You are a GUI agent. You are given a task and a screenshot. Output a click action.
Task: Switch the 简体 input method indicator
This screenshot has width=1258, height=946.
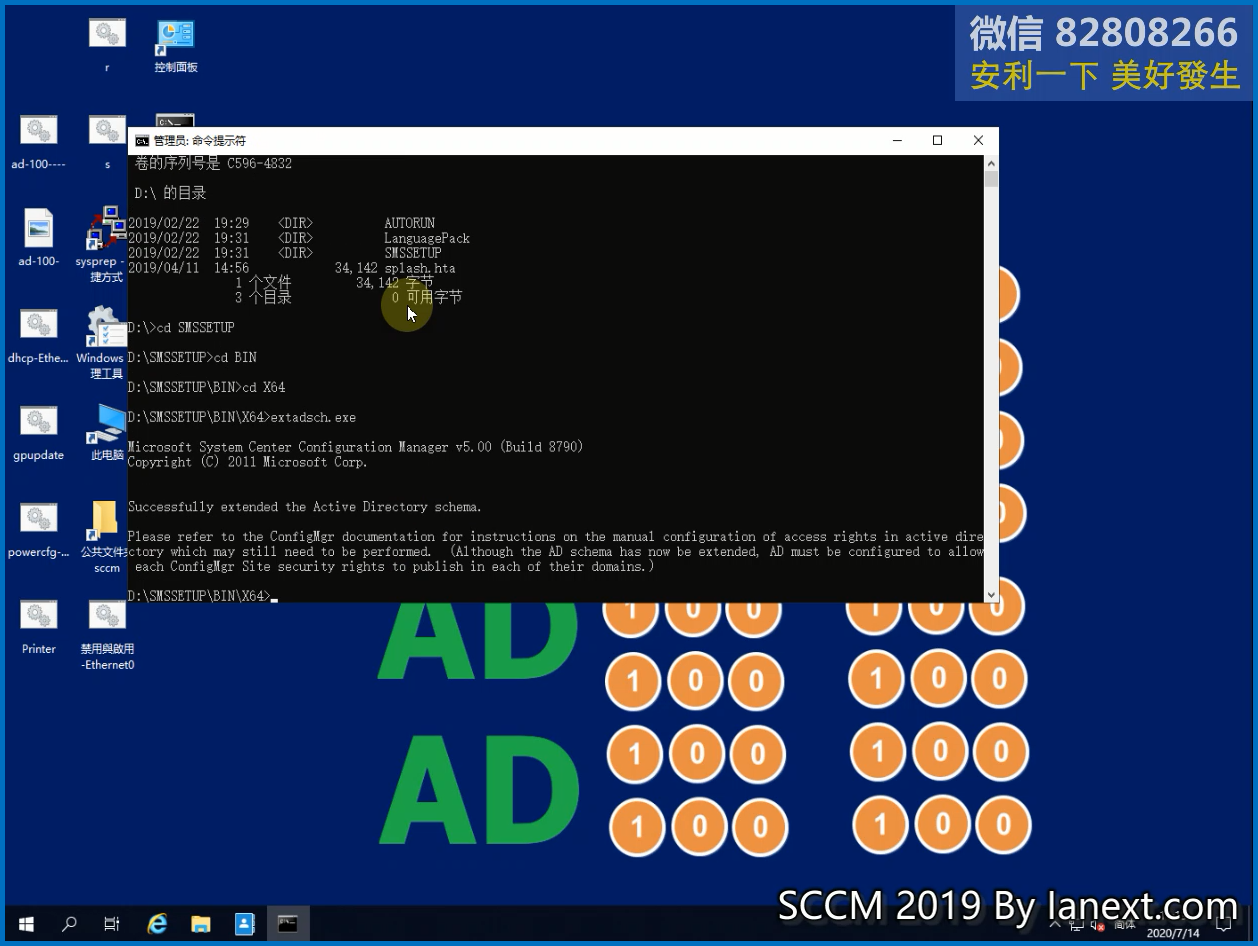[1124, 925]
